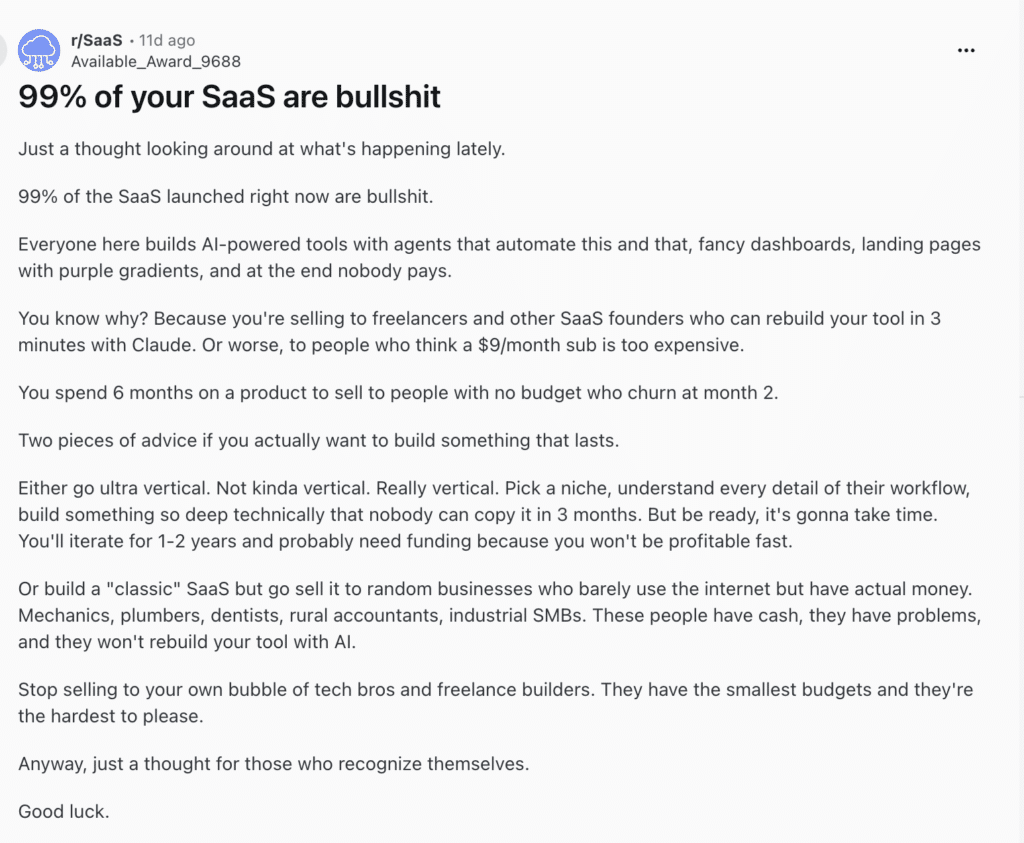Screen dimensions: 1024x843
Task: Click the partially visible back button circle
Action: (x=3, y=50)
